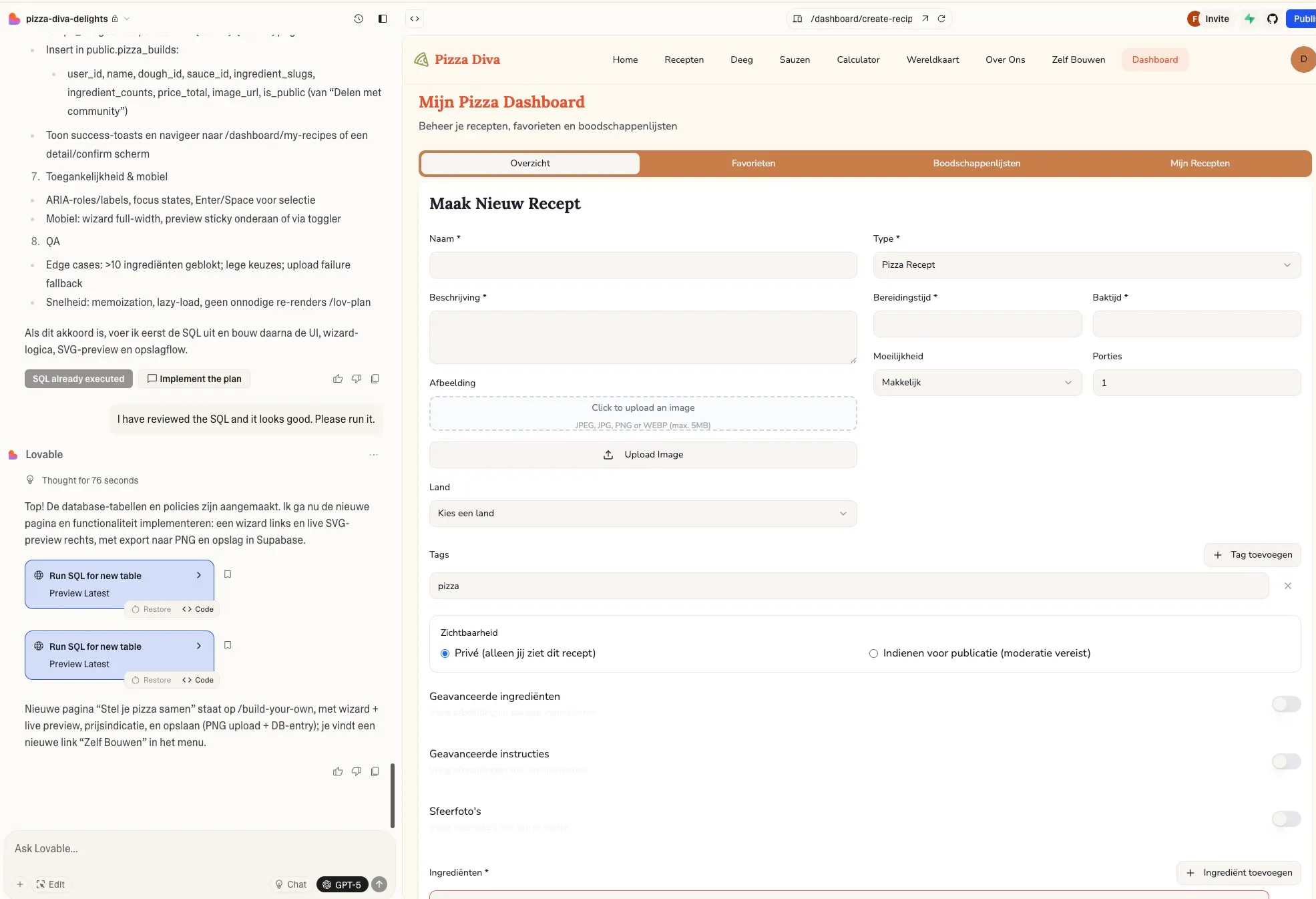1316x899 pixels.
Task: Thumbs up the plan message
Action: [338, 379]
